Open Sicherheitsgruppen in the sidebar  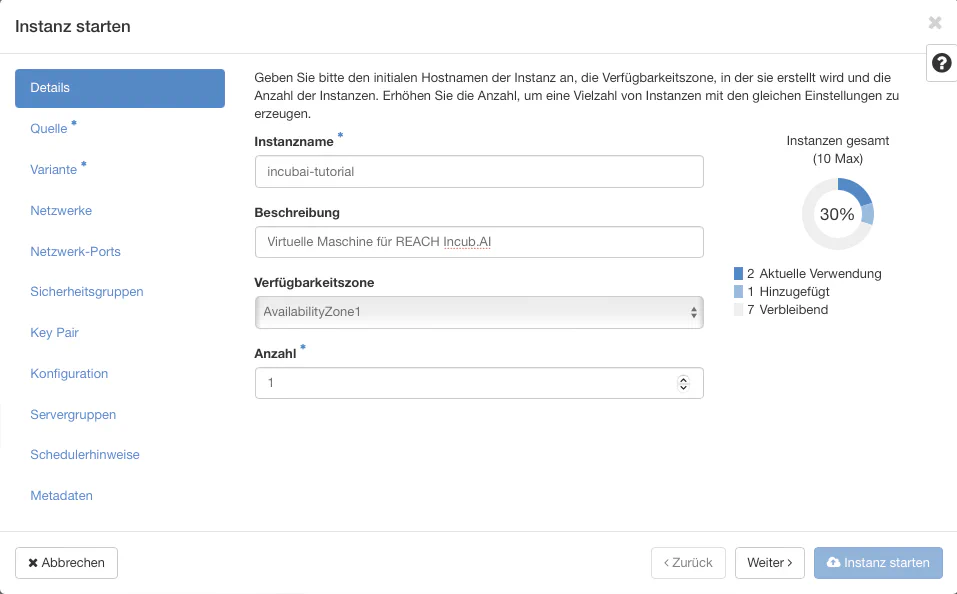(87, 292)
